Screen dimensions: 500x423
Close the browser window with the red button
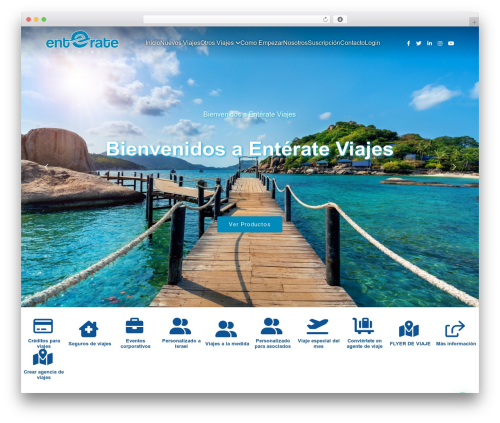(29, 19)
